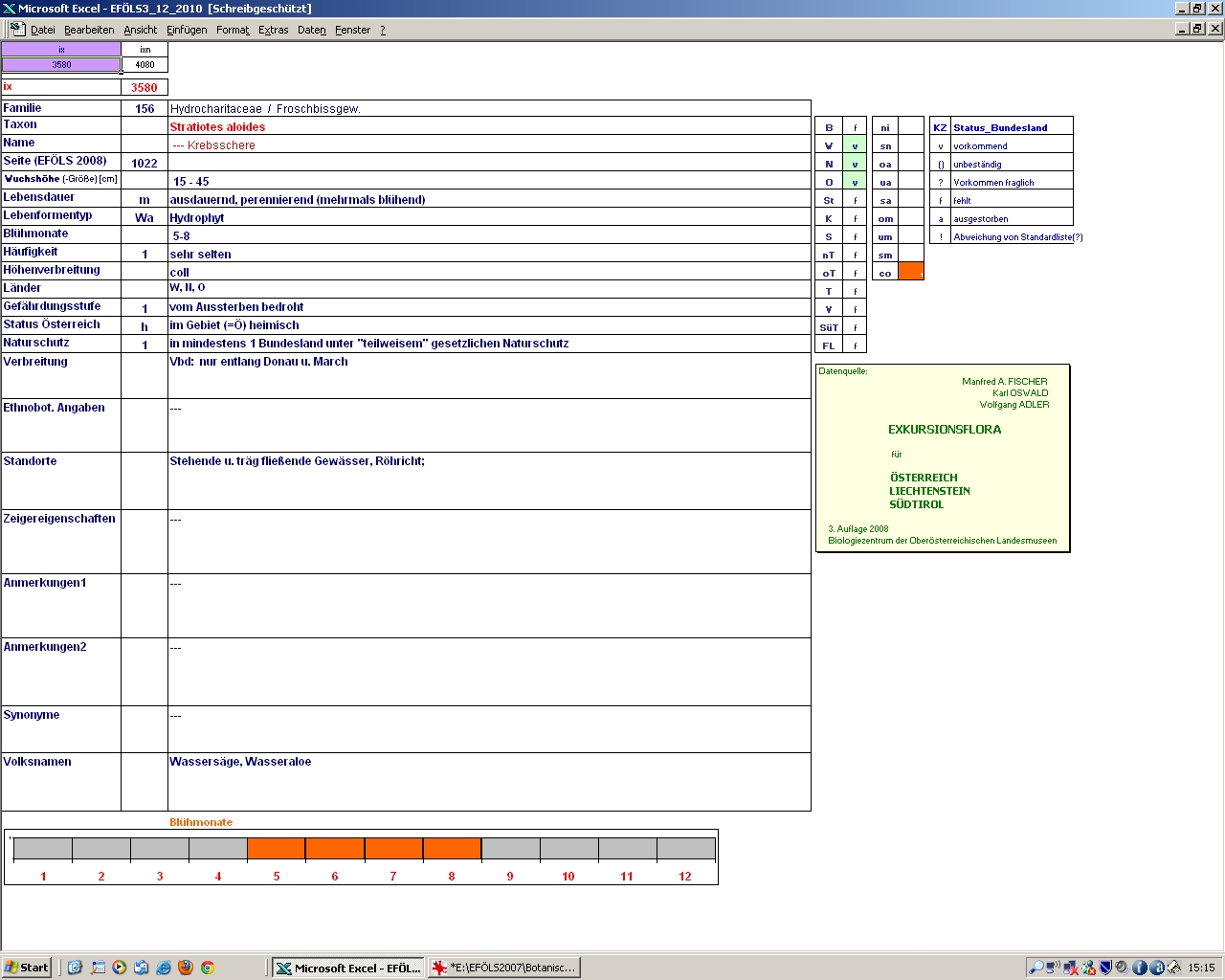Click 'Hydrocharitaceae / Froschbissgew.' cell

click(x=489, y=108)
